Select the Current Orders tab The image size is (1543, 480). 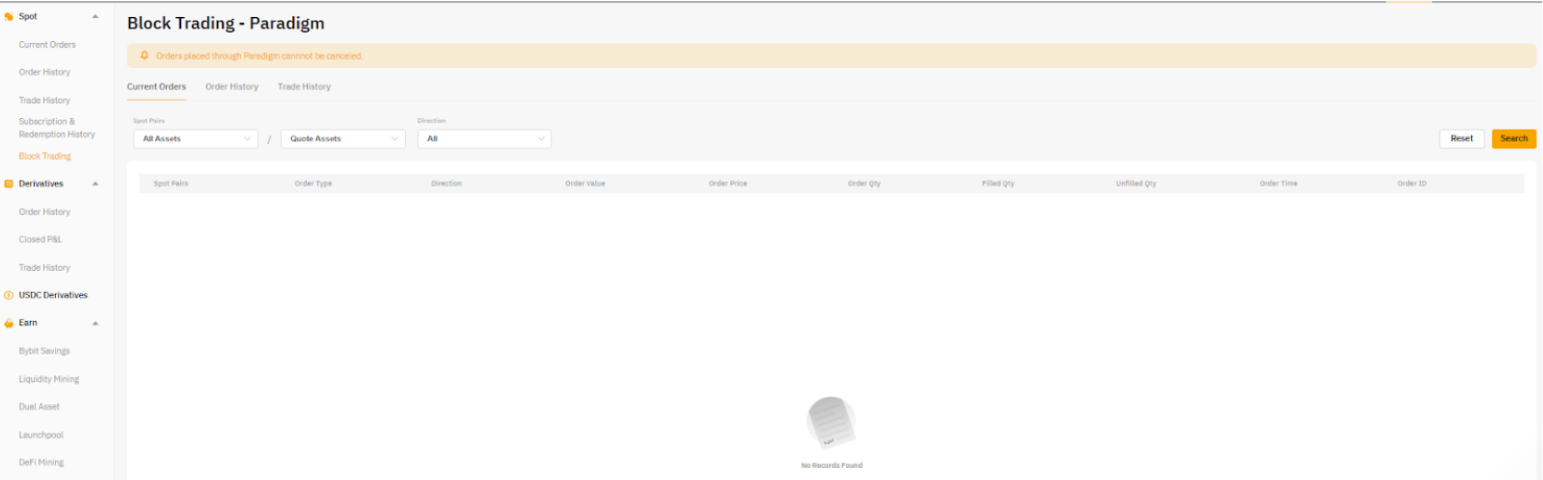coord(156,87)
